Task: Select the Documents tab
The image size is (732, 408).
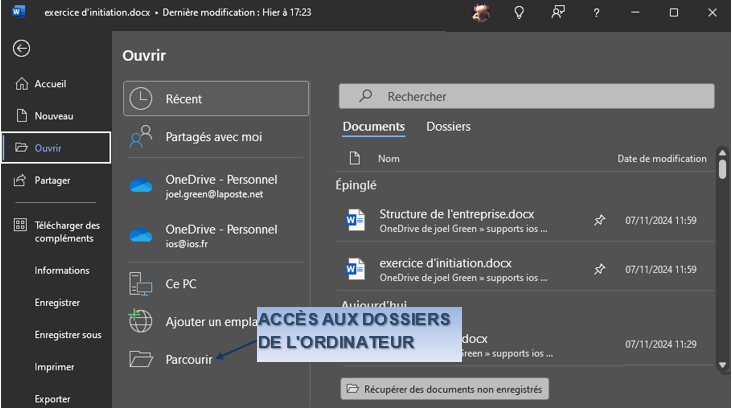Action: point(373,127)
